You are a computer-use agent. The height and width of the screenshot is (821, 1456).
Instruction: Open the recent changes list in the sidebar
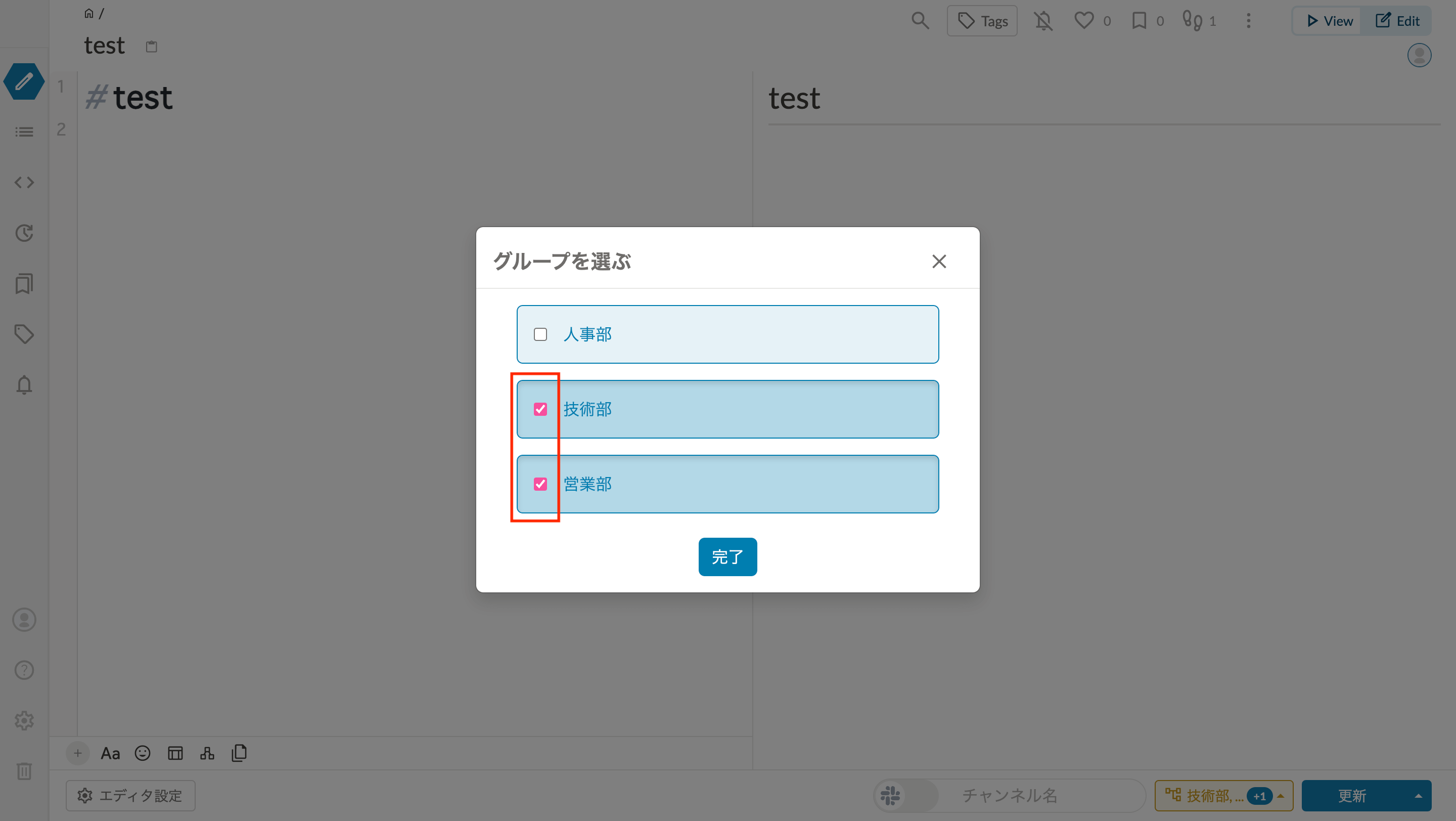(24, 131)
